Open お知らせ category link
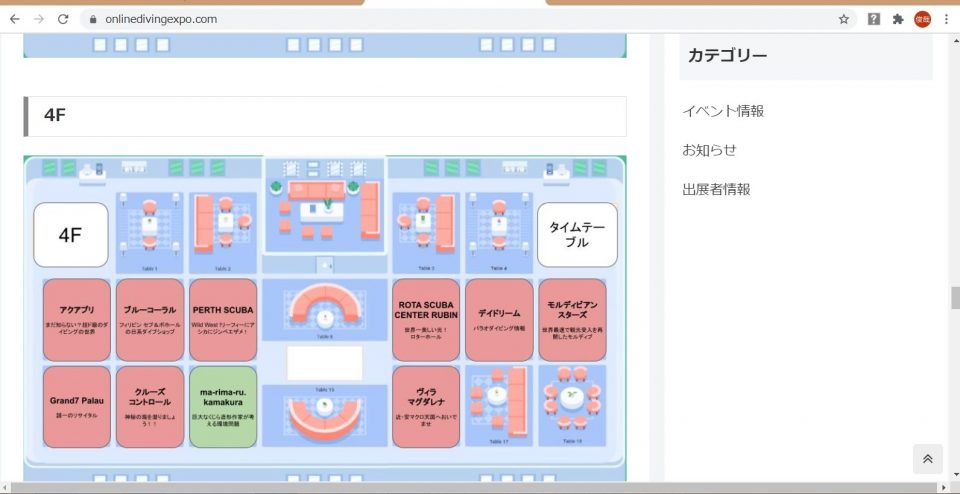The height and width of the screenshot is (494, 960). [709, 150]
